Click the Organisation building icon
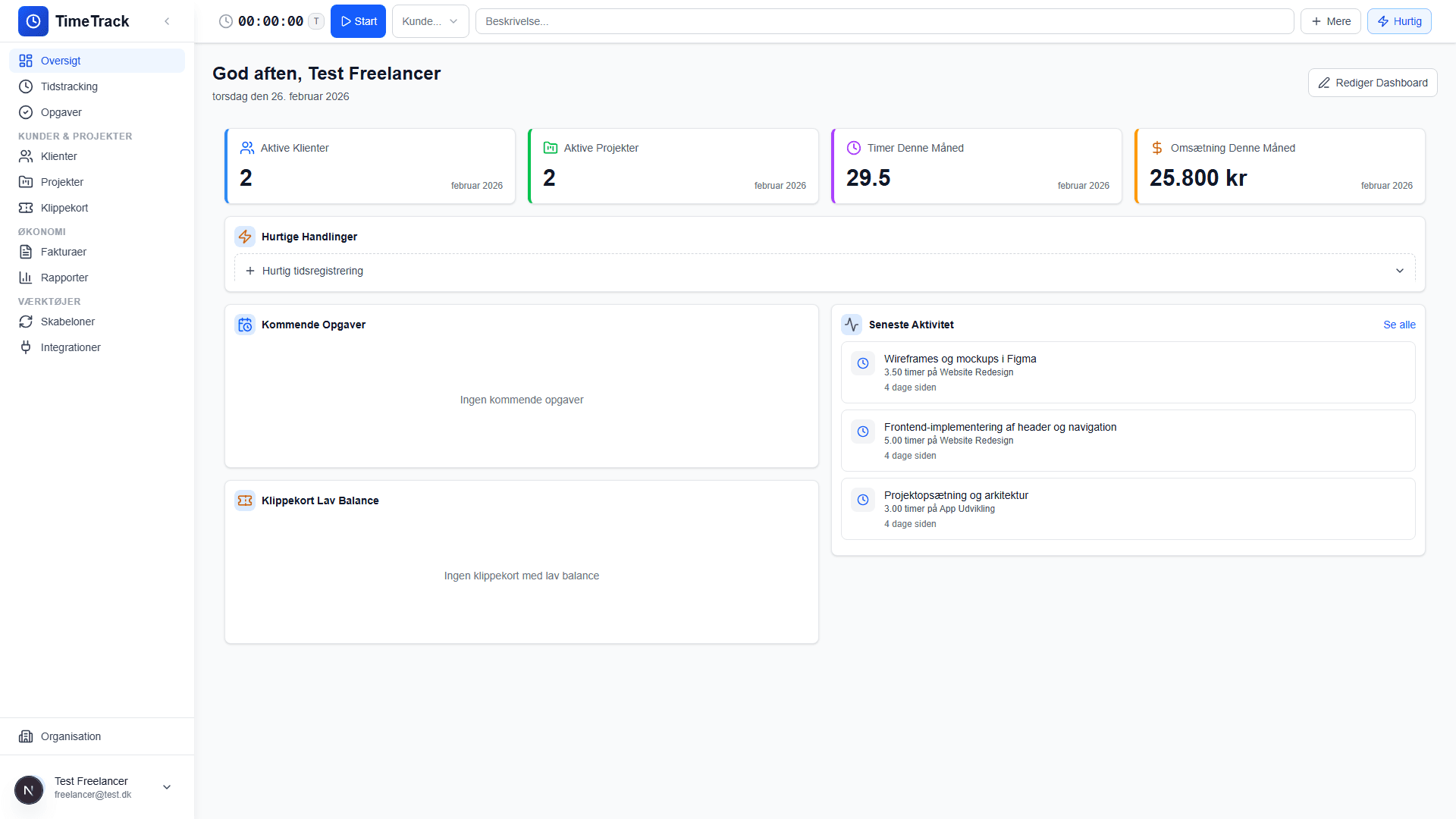 26,736
